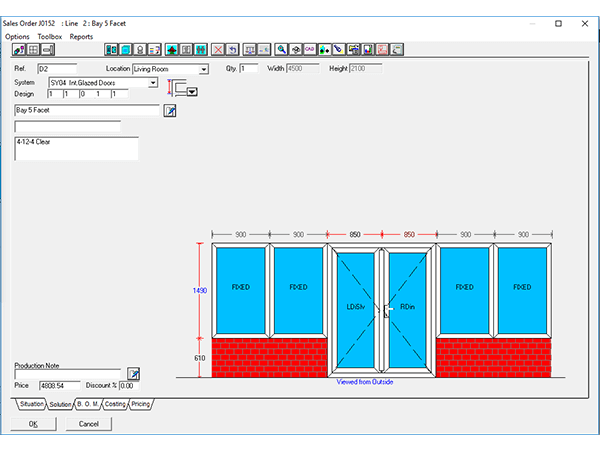Open the Production Note edit icon
The image size is (600, 450).
click(x=134, y=373)
